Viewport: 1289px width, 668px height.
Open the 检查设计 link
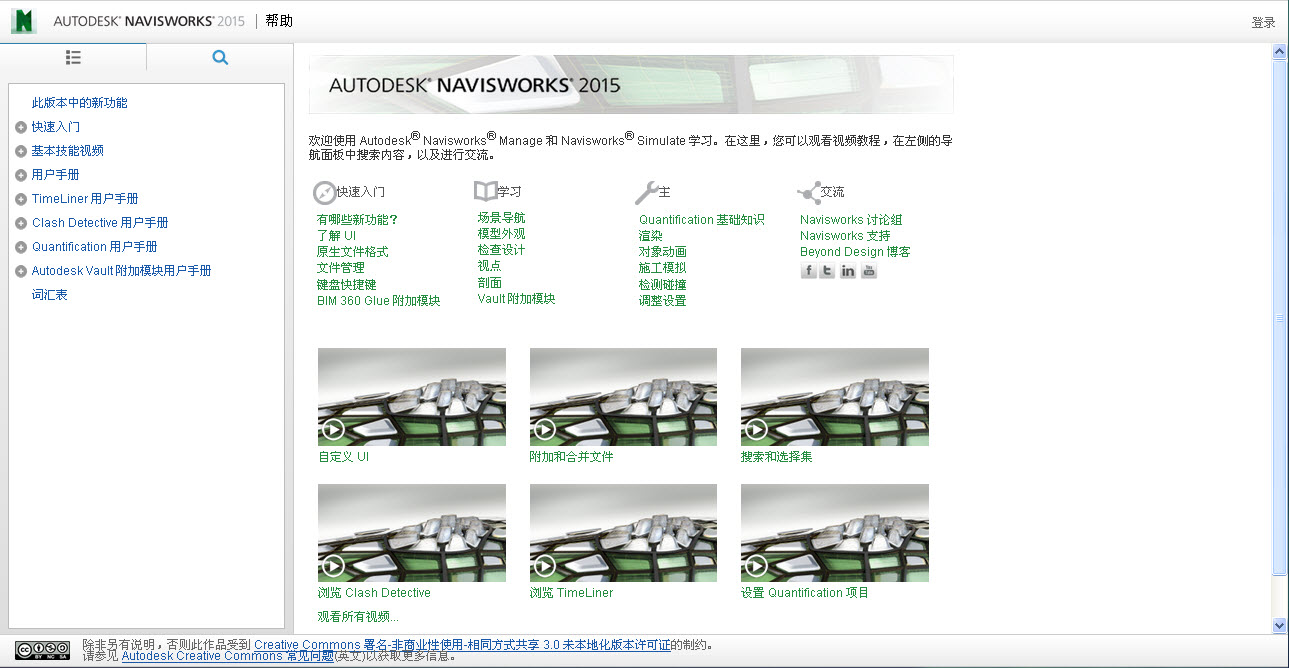click(x=501, y=250)
